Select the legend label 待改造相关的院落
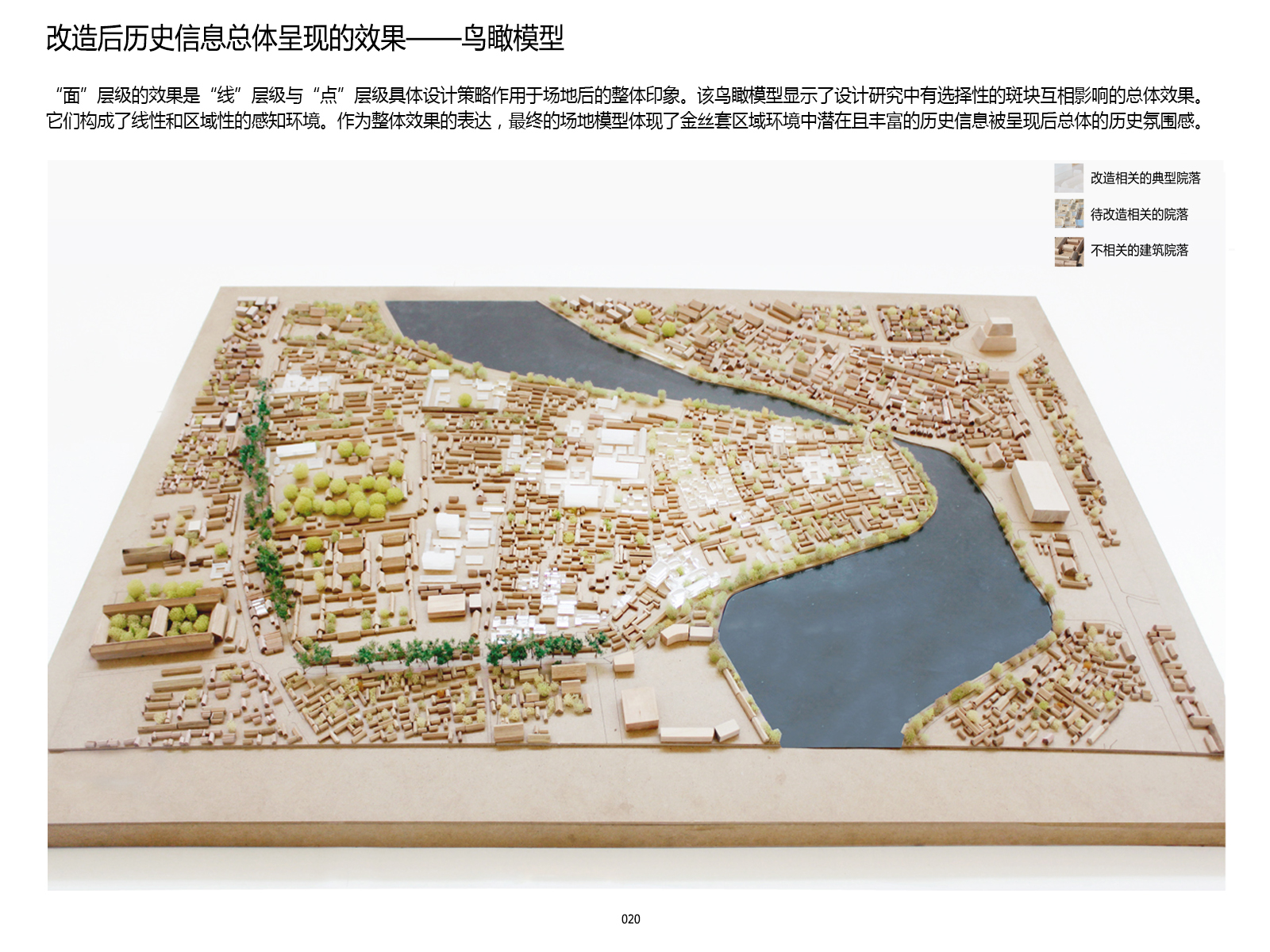 [1139, 214]
